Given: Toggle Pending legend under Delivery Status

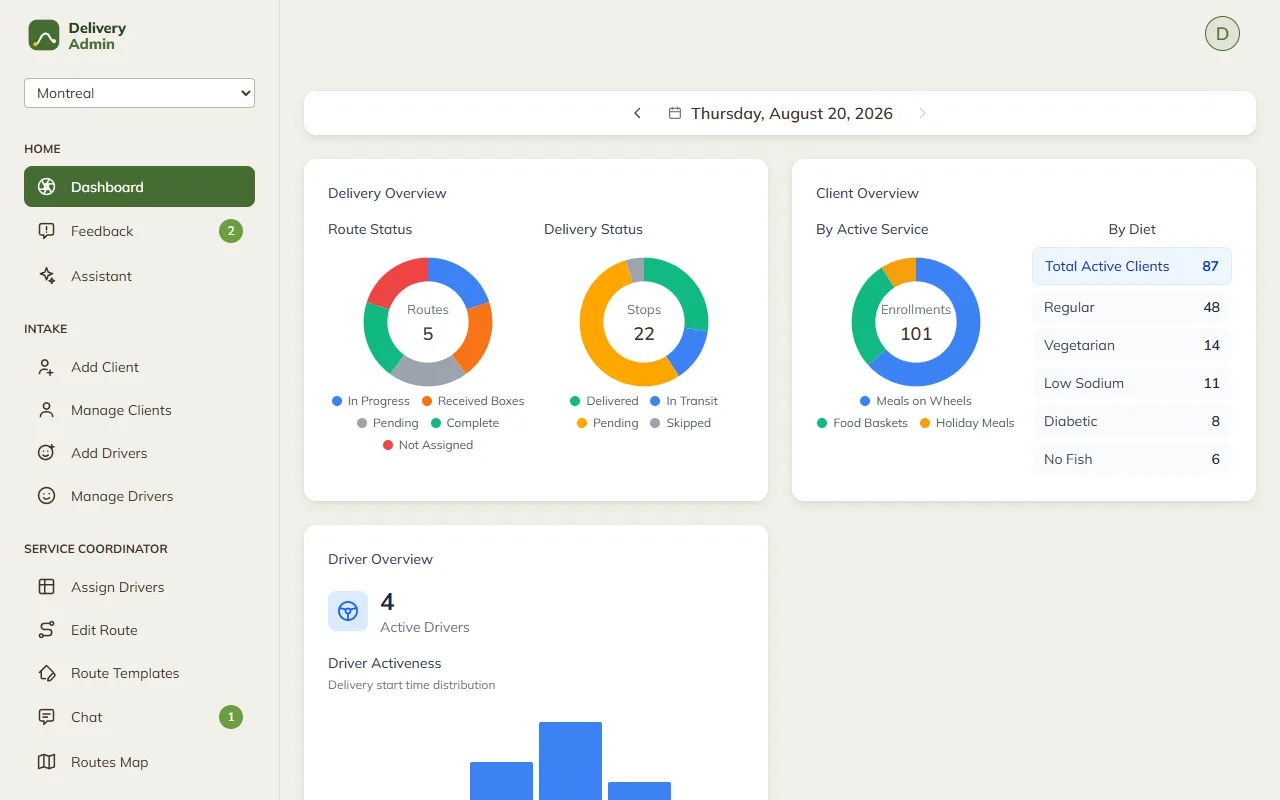Looking at the screenshot, I should 608,423.
